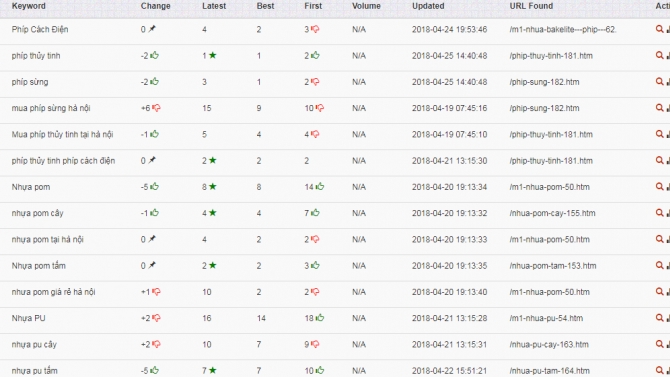670x377 pixels.
Task: Click thumbs-up icon in First for Nhựa PU
Action: click(x=320, y=318)
